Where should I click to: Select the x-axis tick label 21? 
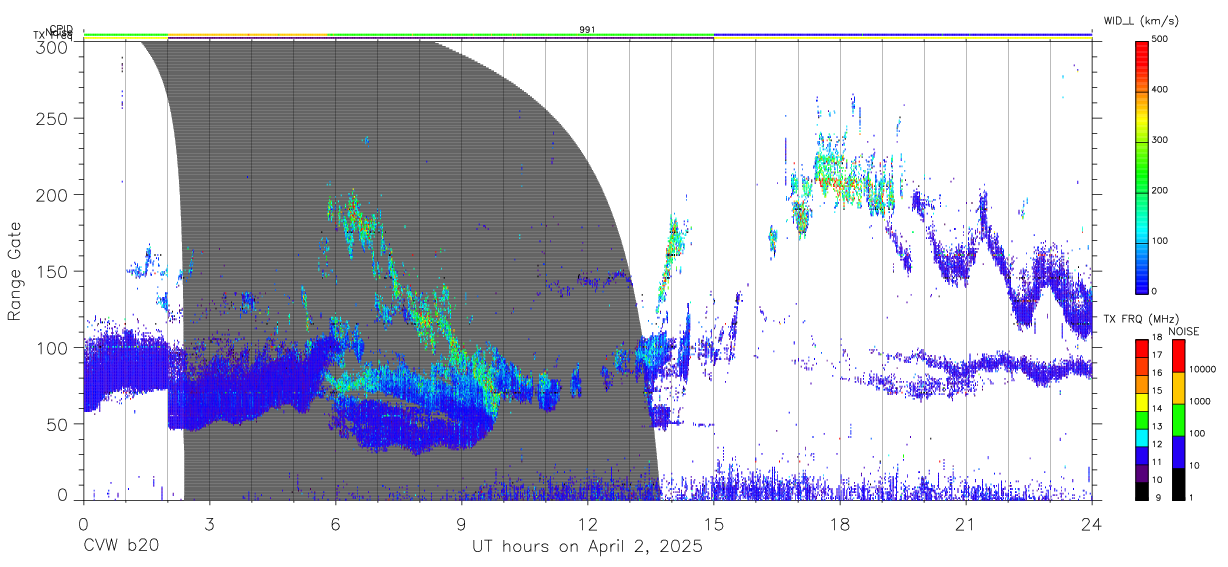tap(965, 525)
